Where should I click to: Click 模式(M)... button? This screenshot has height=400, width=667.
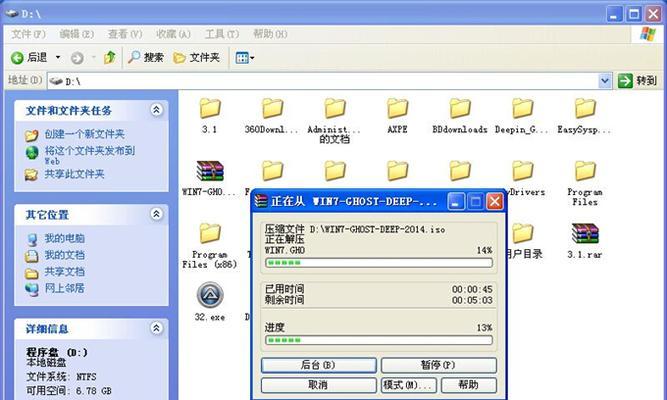(x=409, y=385)
